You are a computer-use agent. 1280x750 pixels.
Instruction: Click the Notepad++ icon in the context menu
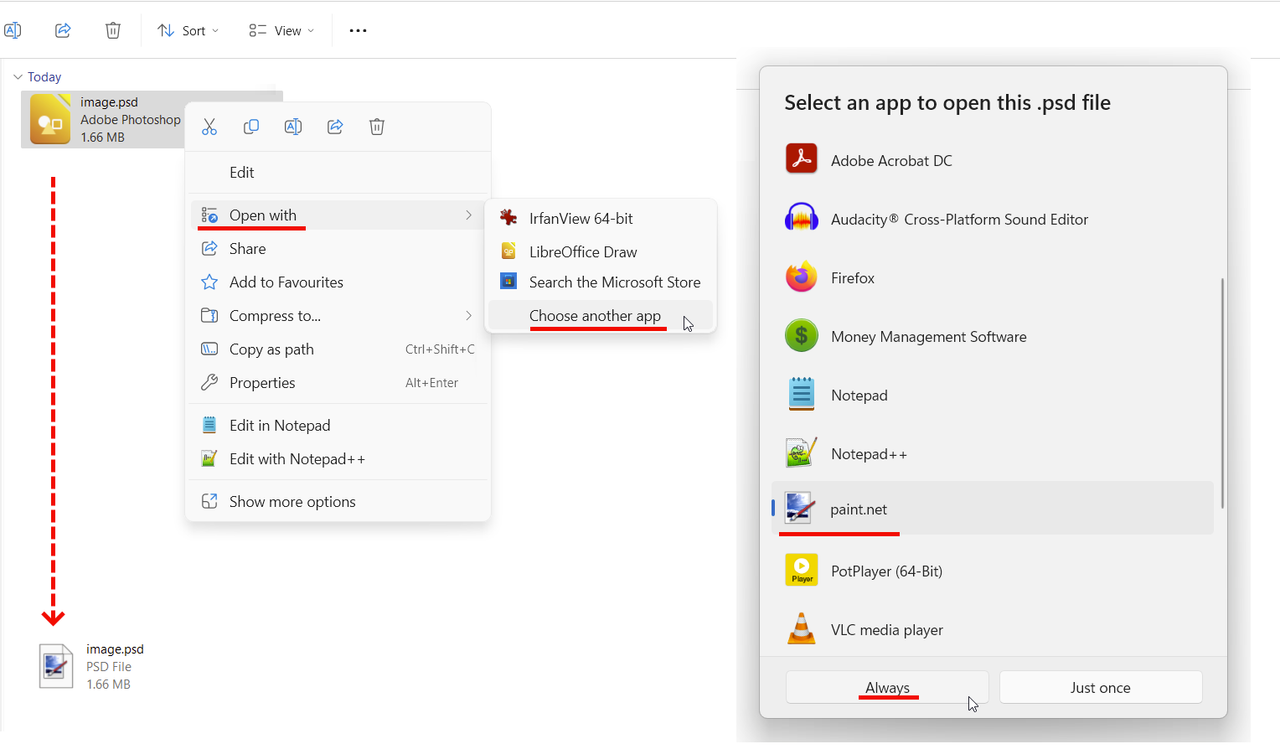(x=209, y=459)
